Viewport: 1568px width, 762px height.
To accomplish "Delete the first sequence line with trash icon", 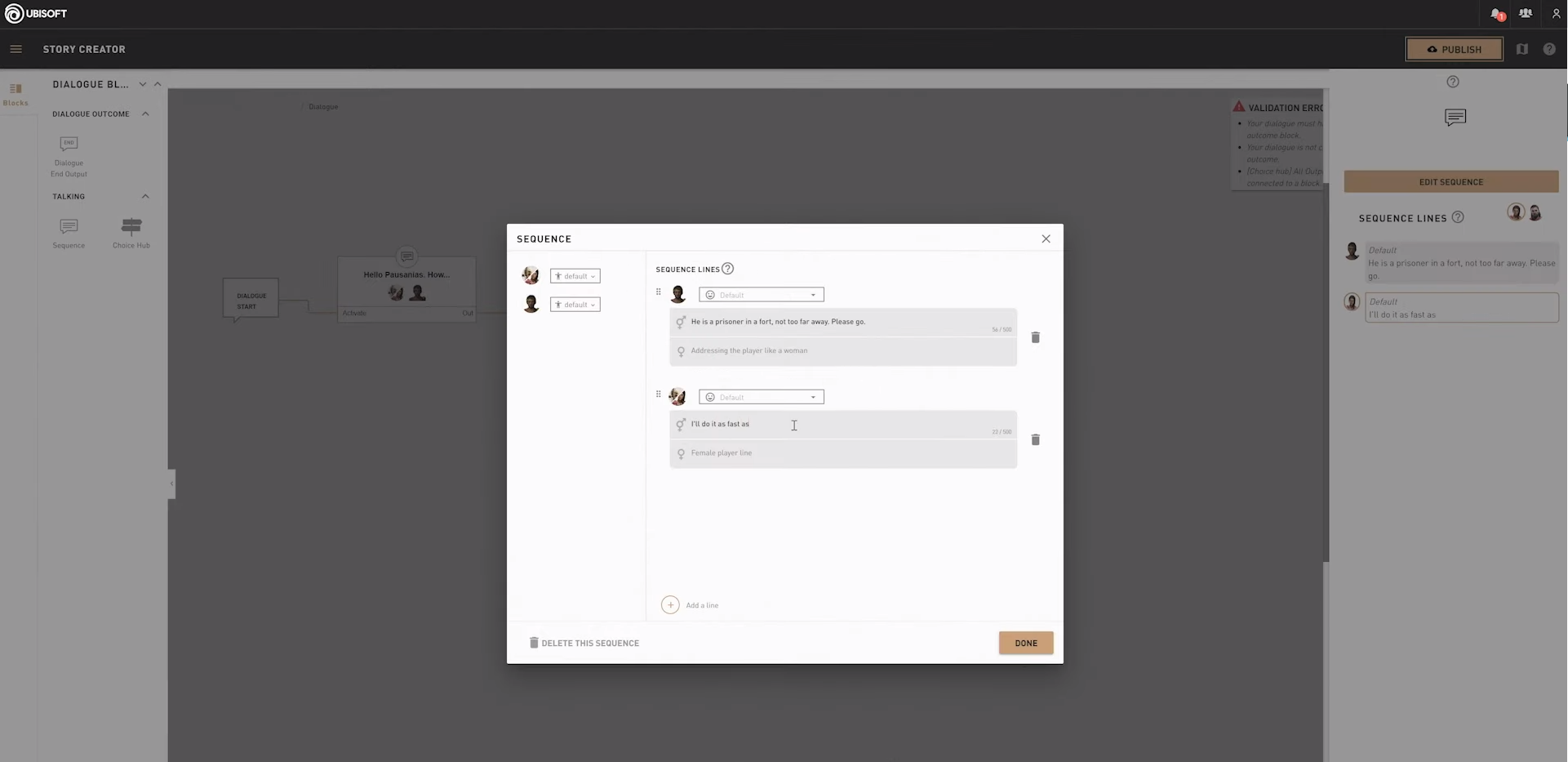I will [x=1035, y=337].
